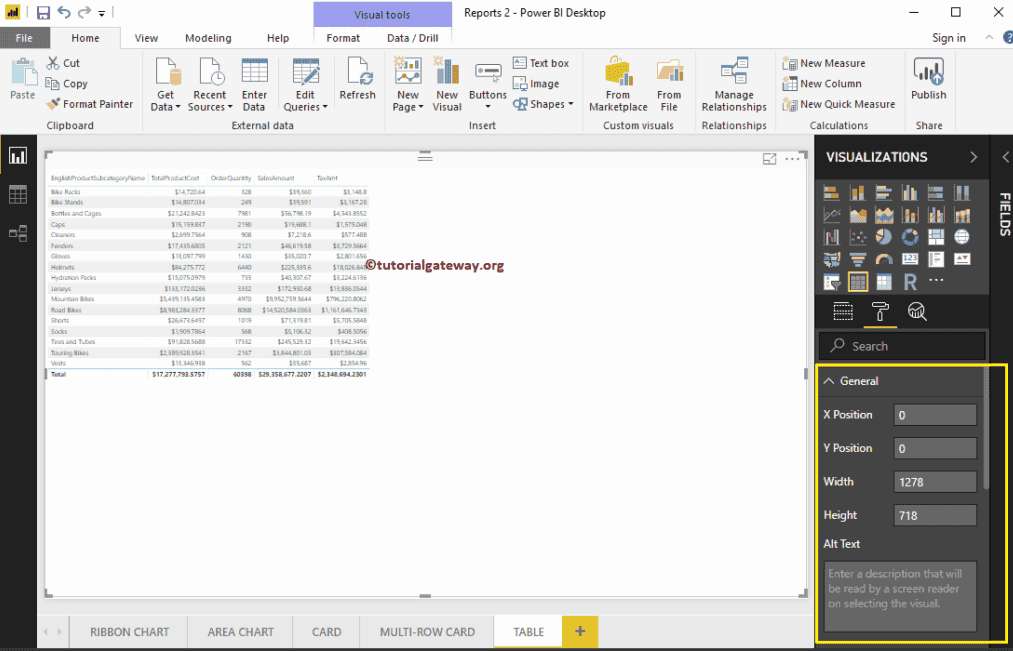Select the pie chart visualization icon
Screen dimensions: 1013x651
tap(885, 237)
